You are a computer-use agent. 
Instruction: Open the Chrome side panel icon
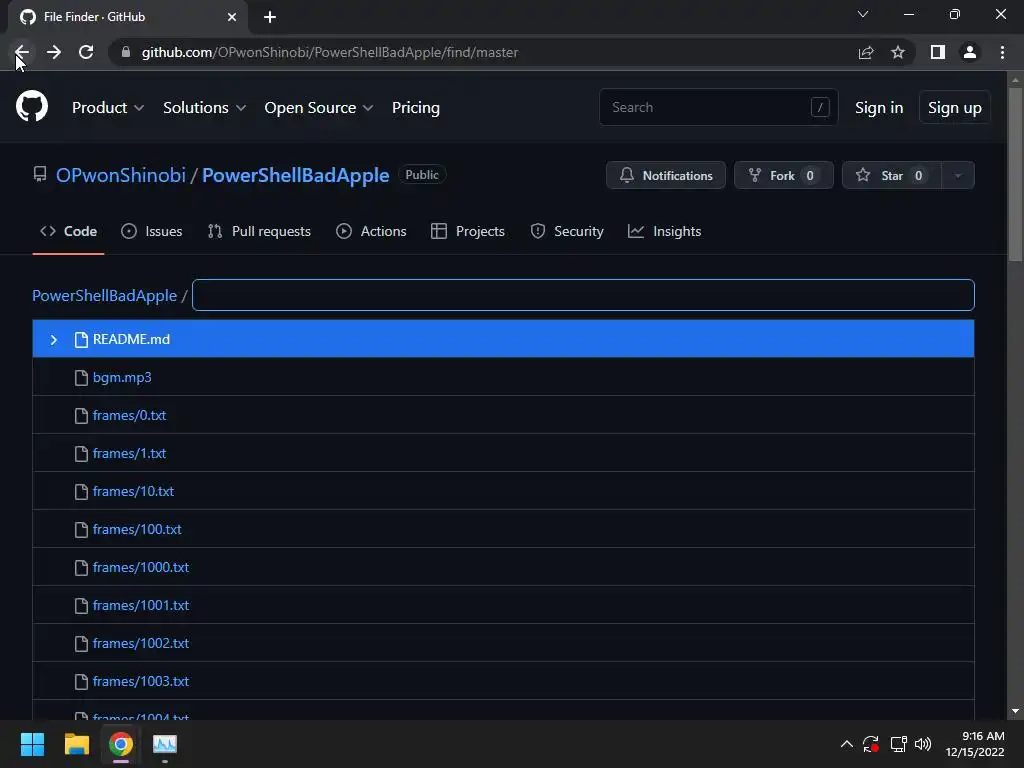[938, 52]
